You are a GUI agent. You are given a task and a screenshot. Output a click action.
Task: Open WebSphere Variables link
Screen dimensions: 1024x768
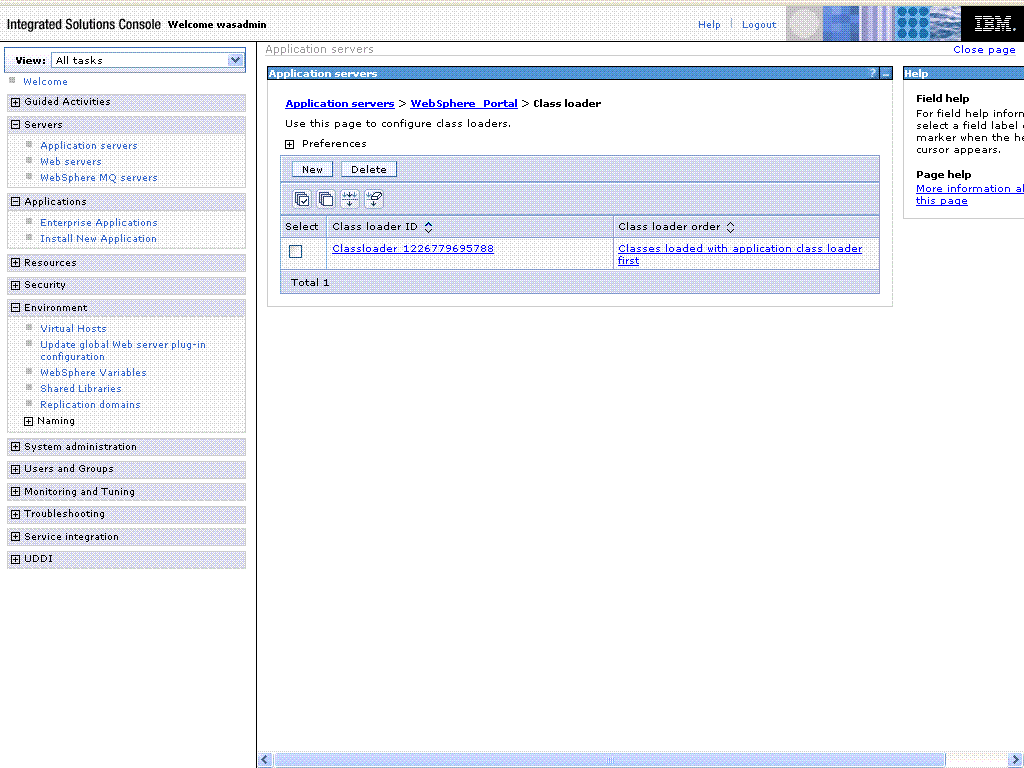point(93,372)
